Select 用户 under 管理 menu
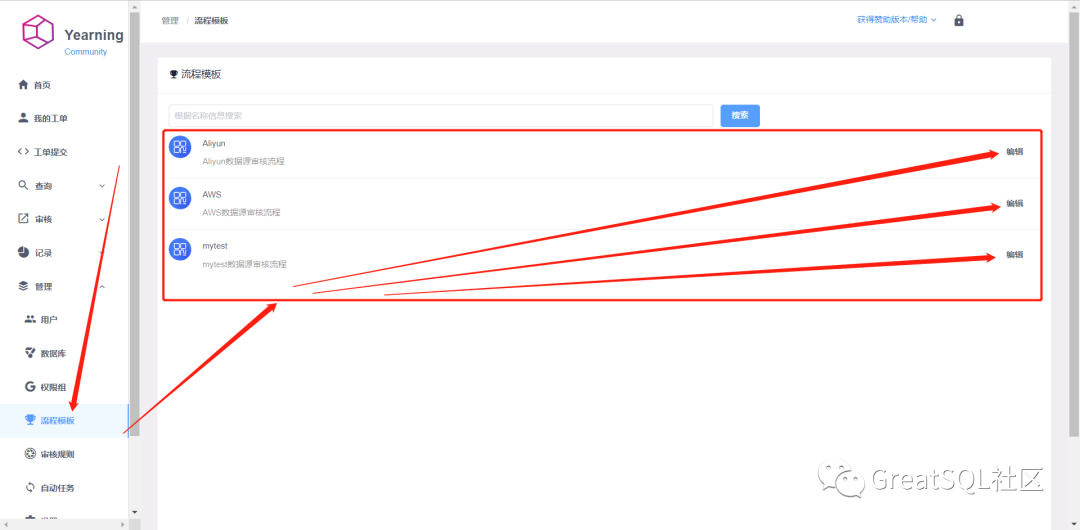Screen dimensions: 1080x530 coord(48,319)
